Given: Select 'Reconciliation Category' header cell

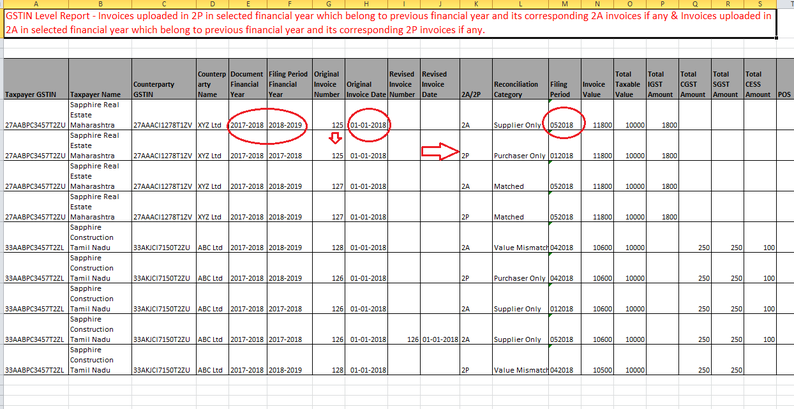Looking at the screenshot, I should point(520,78).
